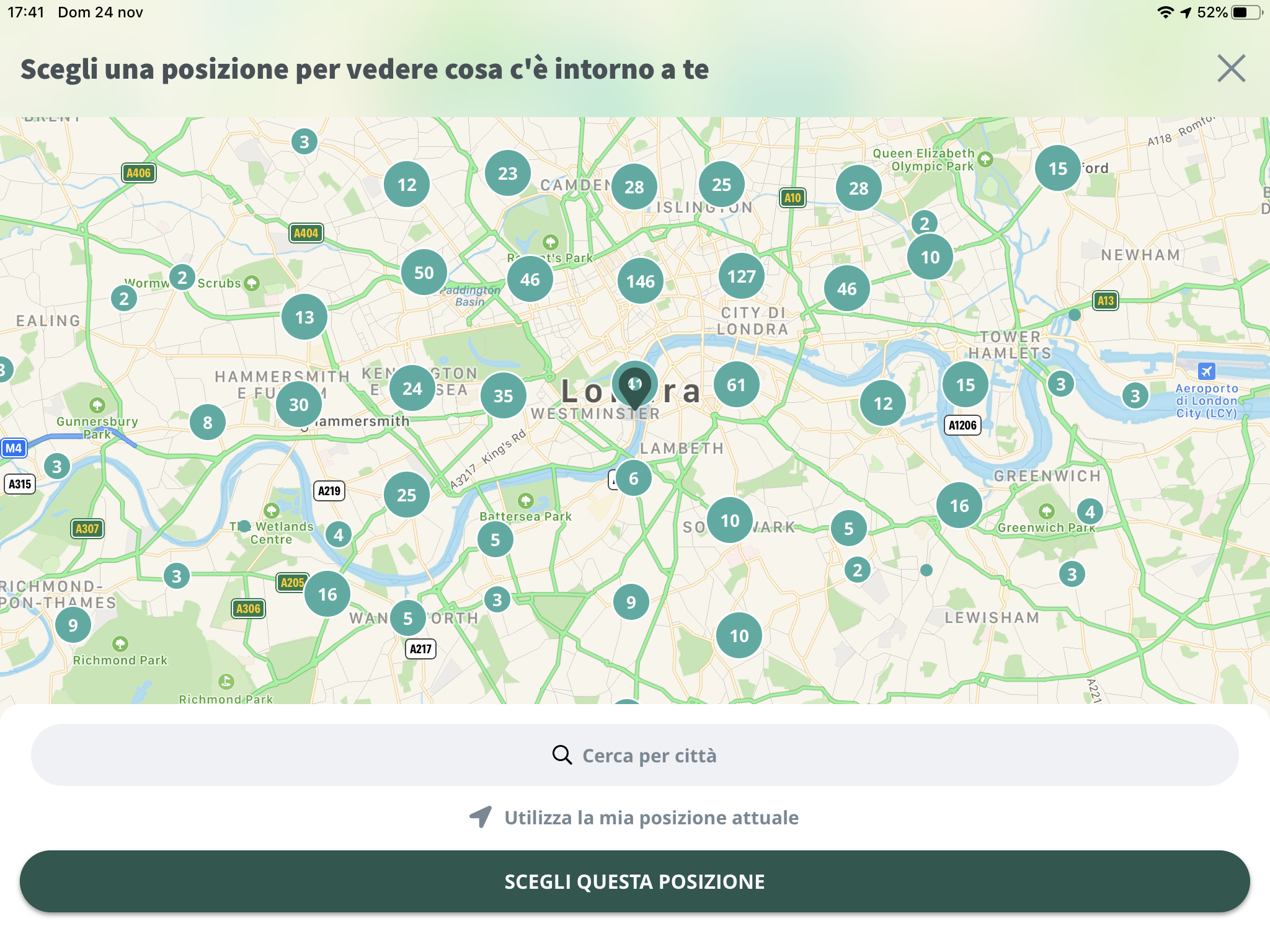This screenshot has height=952, width=1270.
Task: Use my current position link
Action: tap(651, 818)
